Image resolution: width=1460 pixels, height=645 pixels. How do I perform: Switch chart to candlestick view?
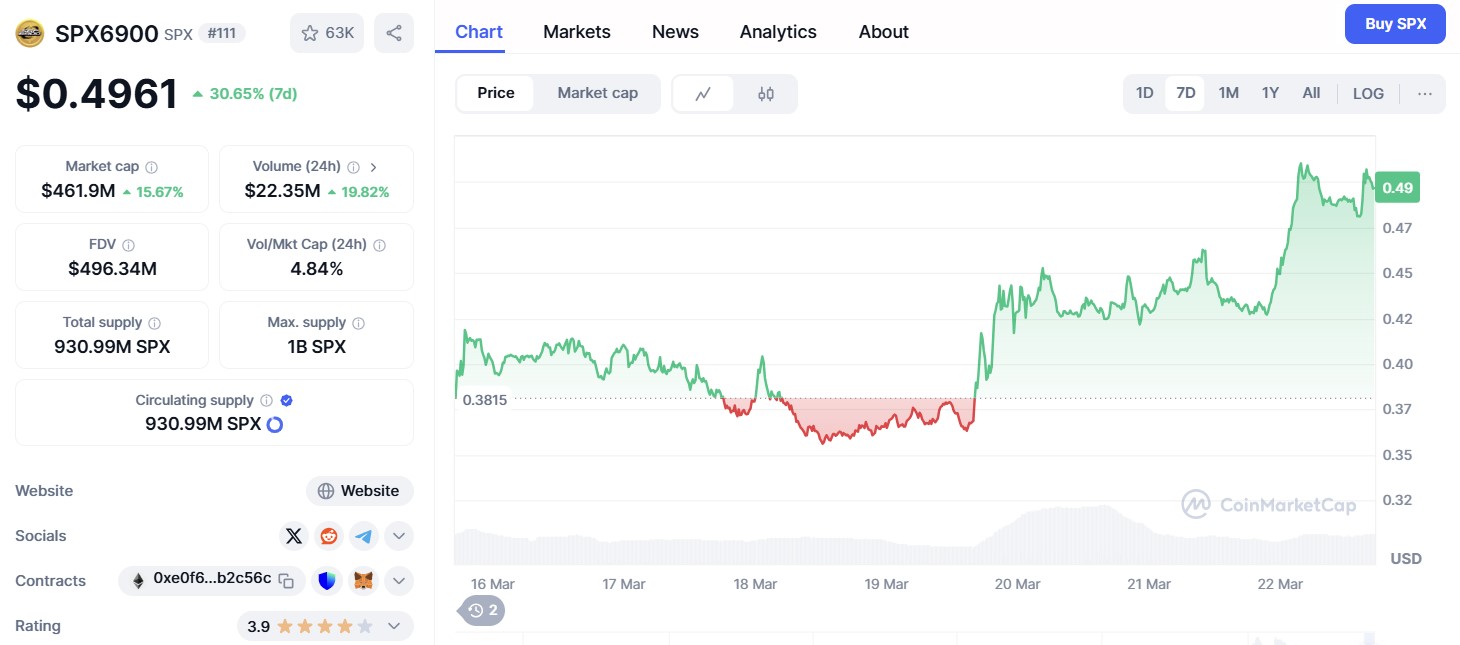(766, 94)
